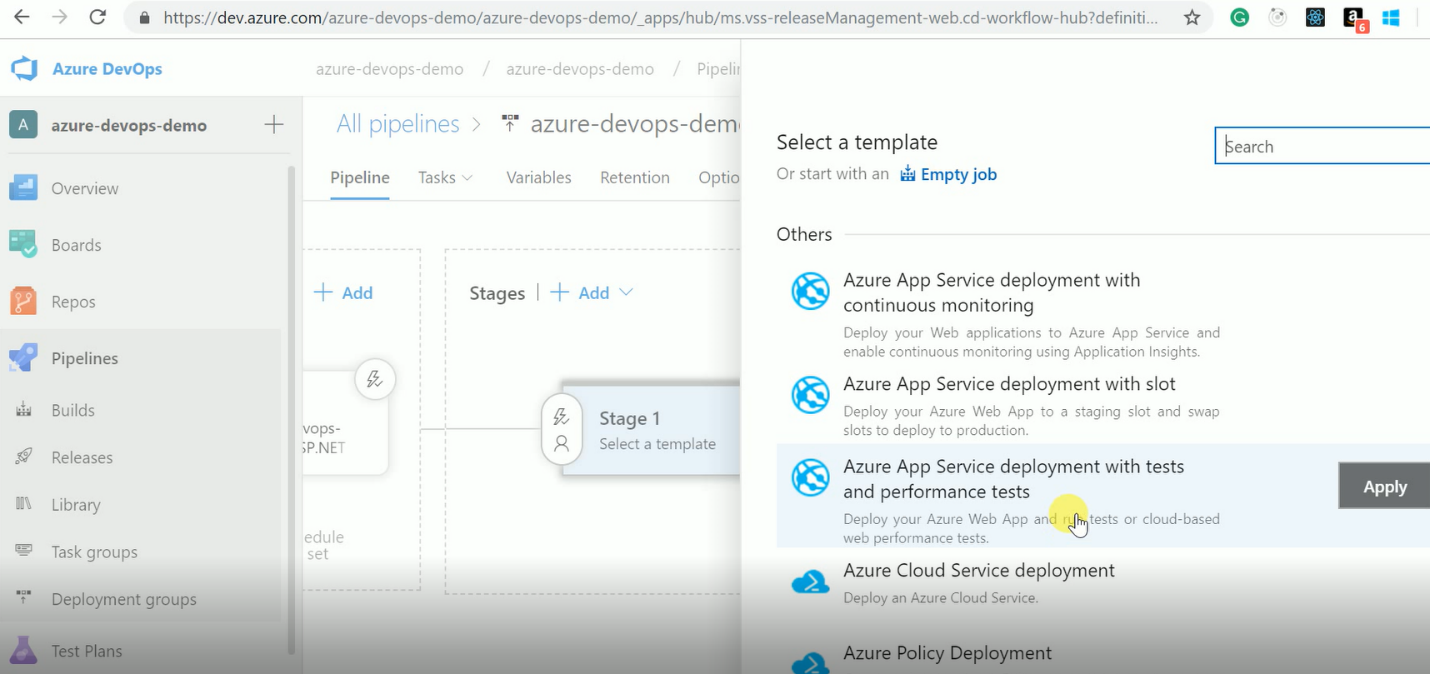
Task: Click the All pipelines breadcrumb link
Action: point(398,124)
